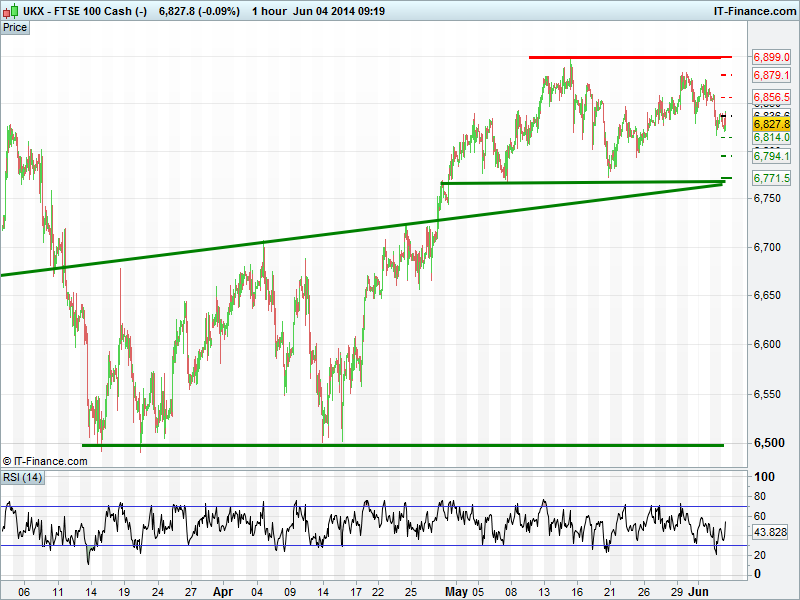Image resolution: width=800 pixels, height=600 pixels.
Task: Click the May month label on time axis
Action: pos(456,592)
